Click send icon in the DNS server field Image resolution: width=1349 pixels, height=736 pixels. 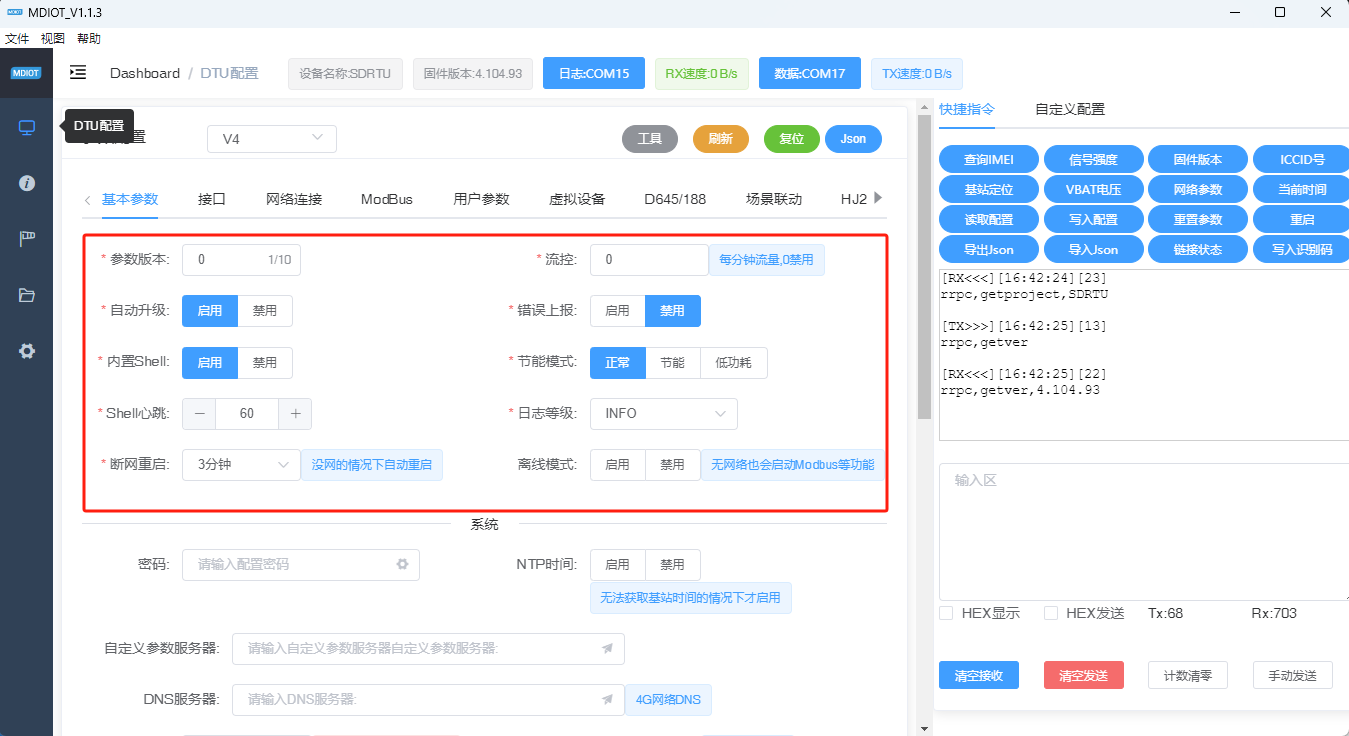pyautogui.click(x=607, y=700)
